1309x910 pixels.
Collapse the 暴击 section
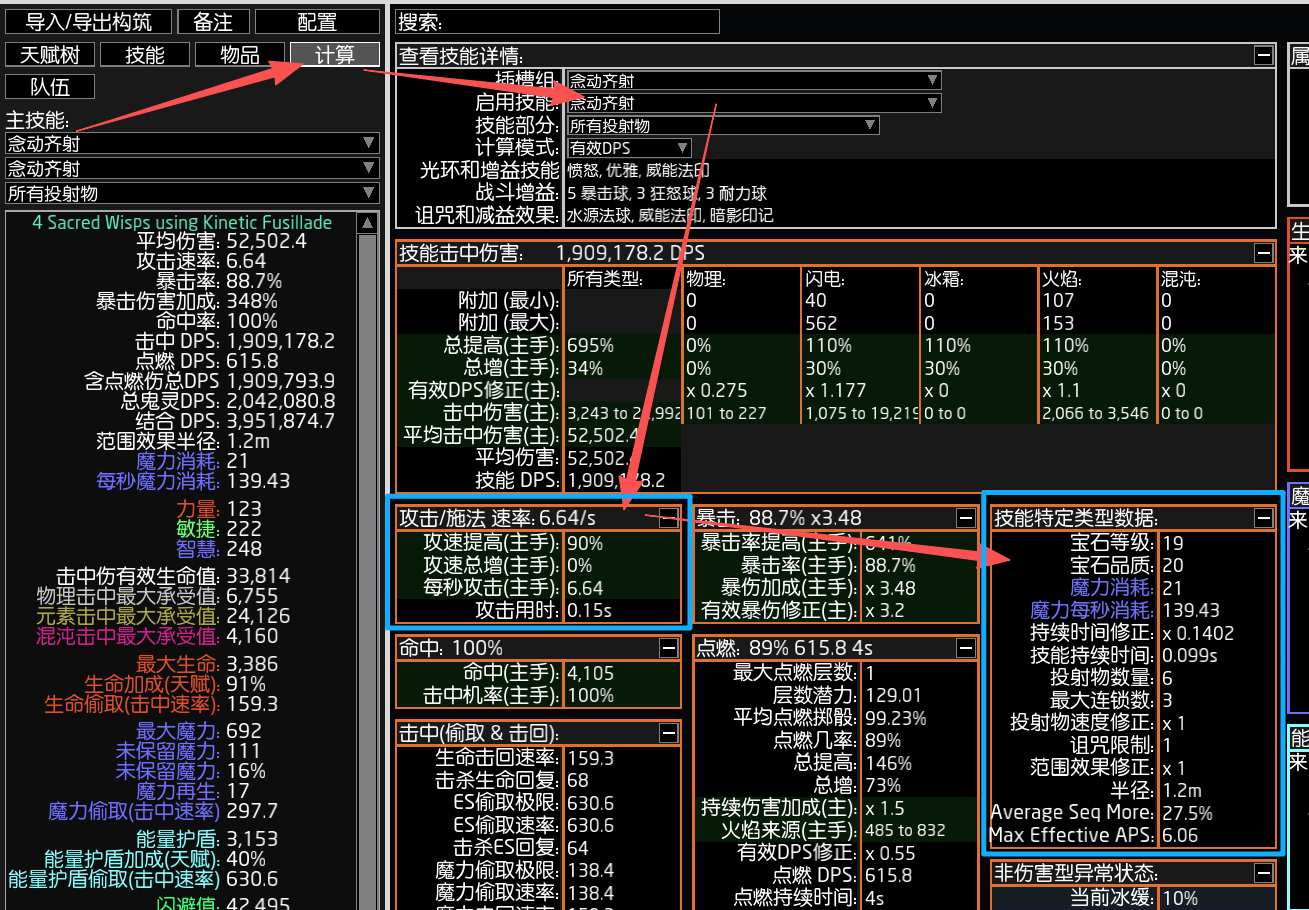965,518
